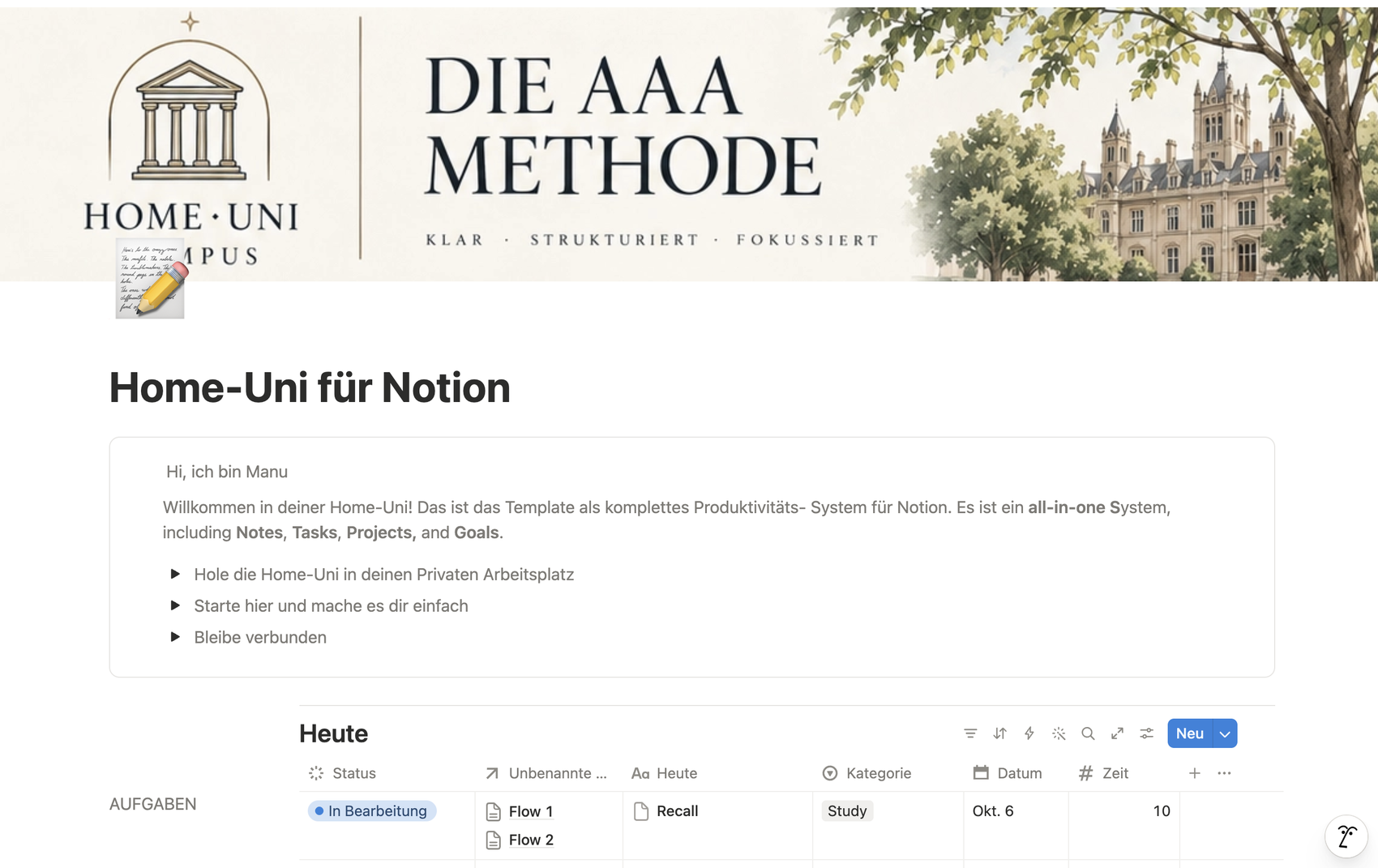Add a new property with plus icon
The height and width of the screenshot is (868, 1378).
[1195, 773]
